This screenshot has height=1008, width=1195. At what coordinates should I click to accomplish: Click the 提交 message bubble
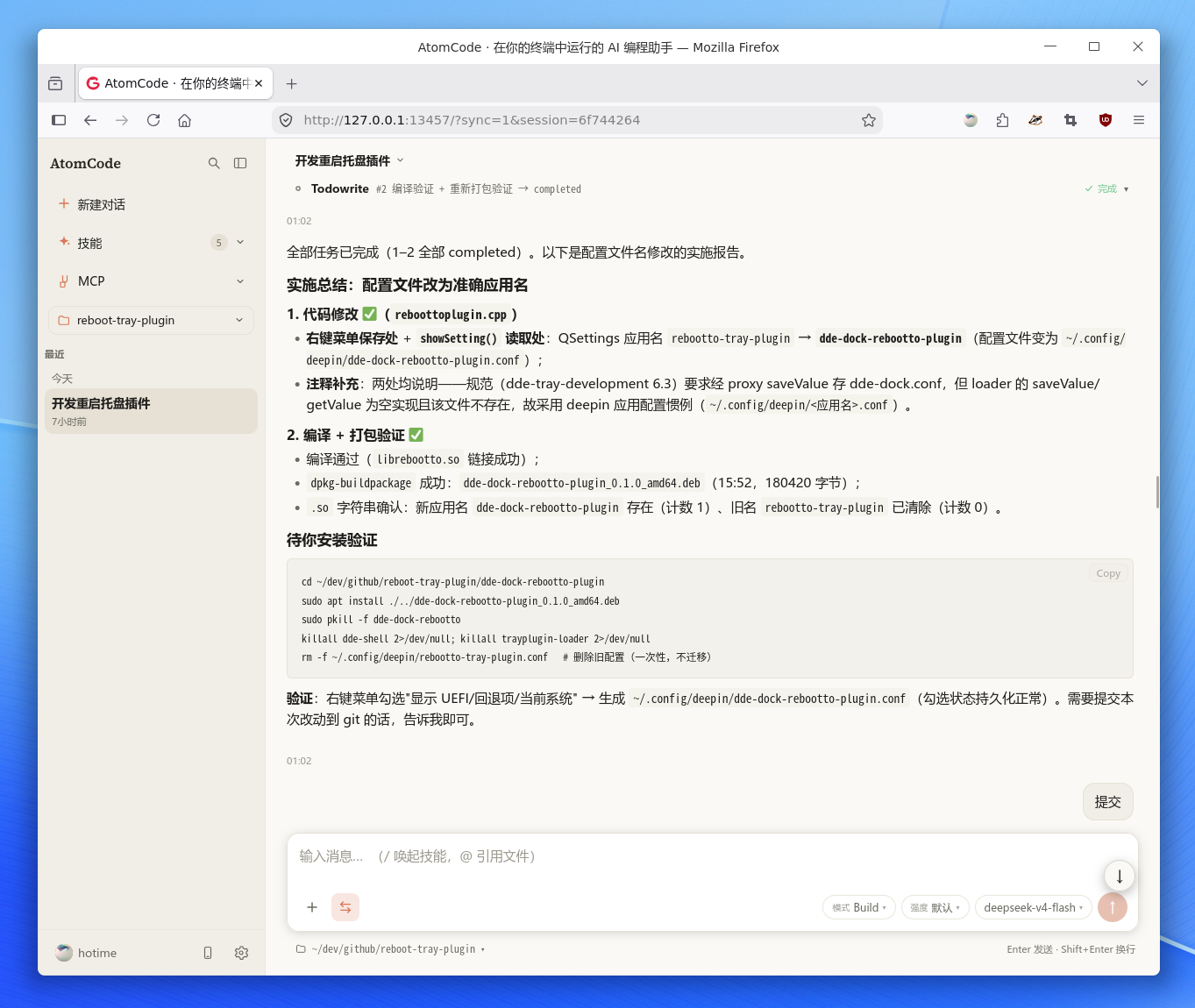click(x=1108, y=802)
